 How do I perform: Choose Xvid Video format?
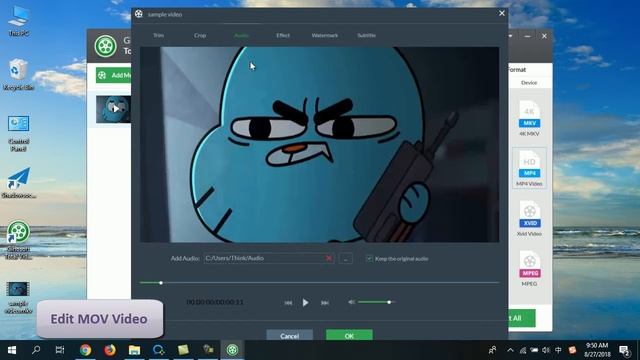pos(529,218)
